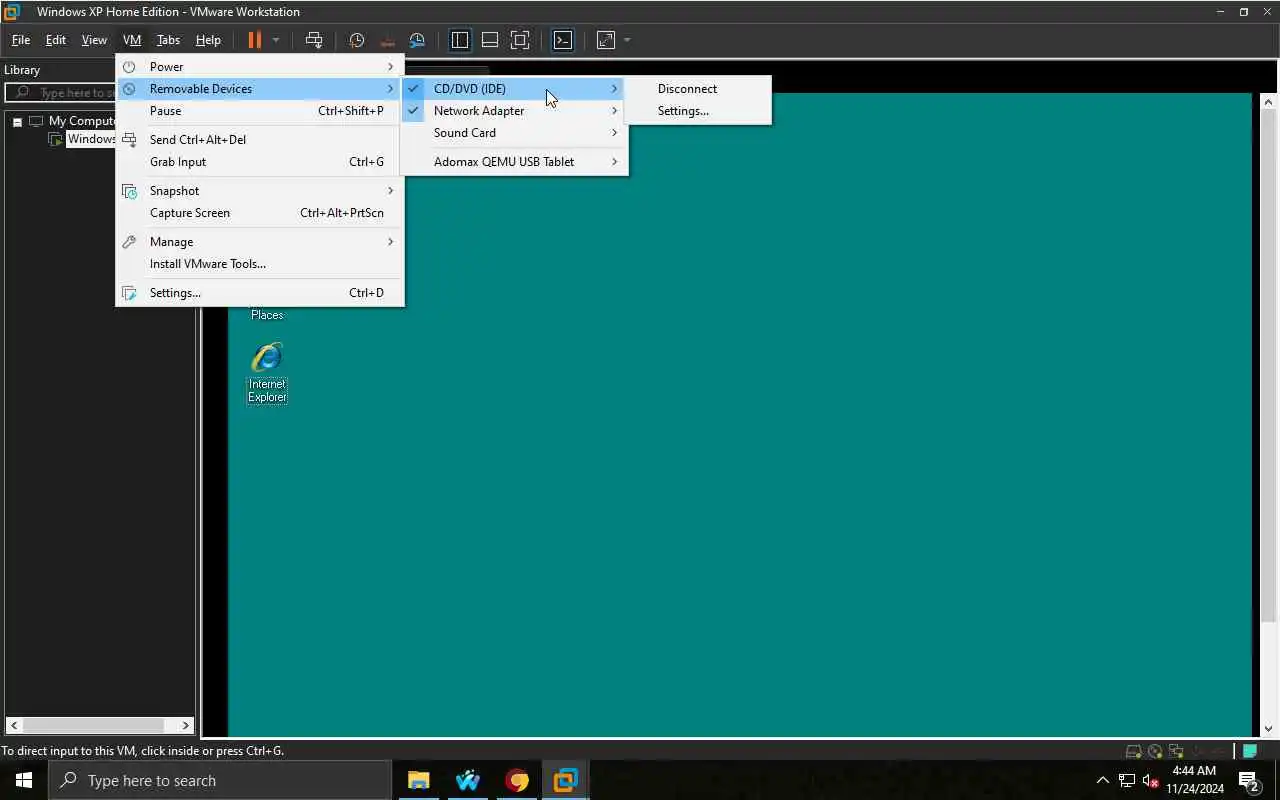
Task: Click the network tray icon
Action: click(1126, 780)
